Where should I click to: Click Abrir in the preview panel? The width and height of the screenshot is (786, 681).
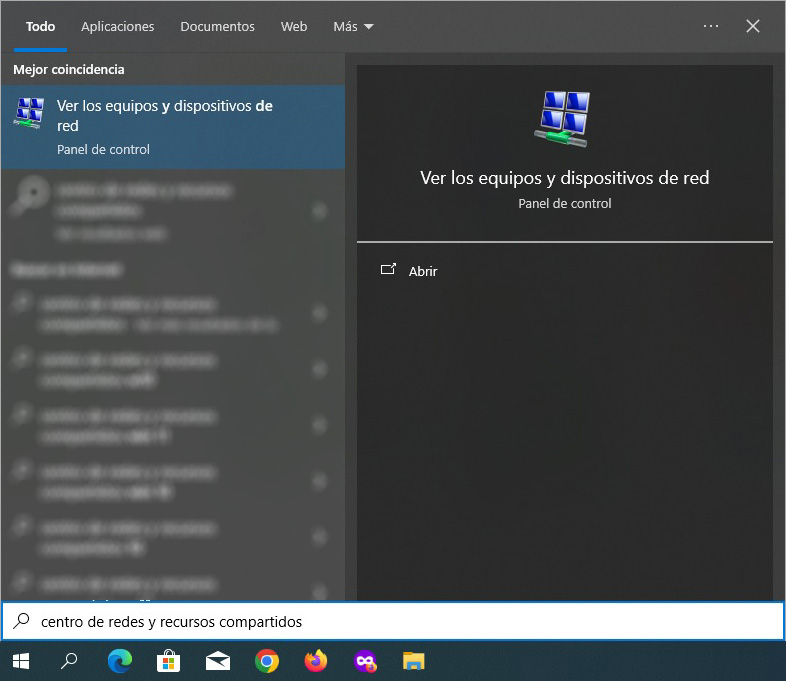422,271
